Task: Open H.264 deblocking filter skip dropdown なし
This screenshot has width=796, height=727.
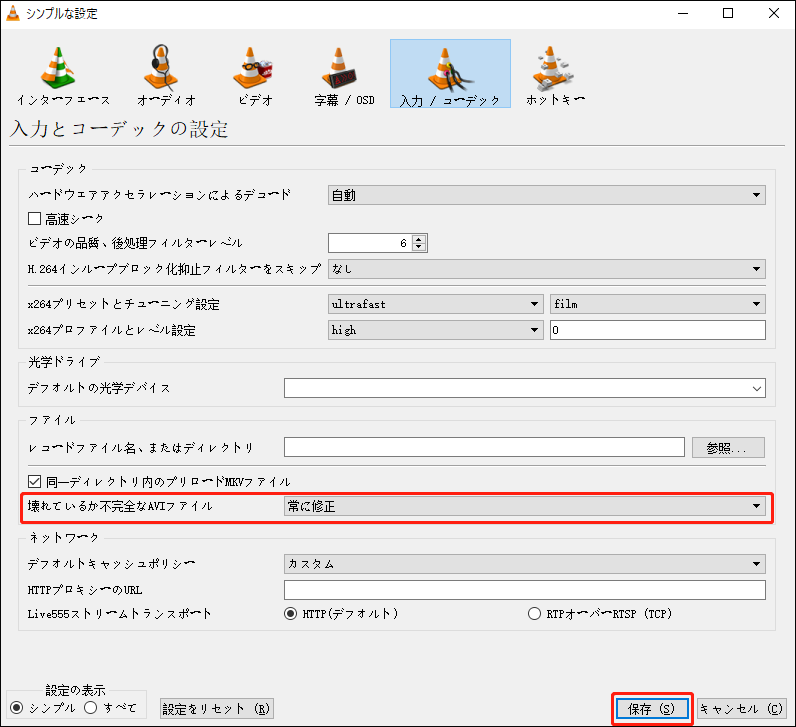Action: pos(547,269)
